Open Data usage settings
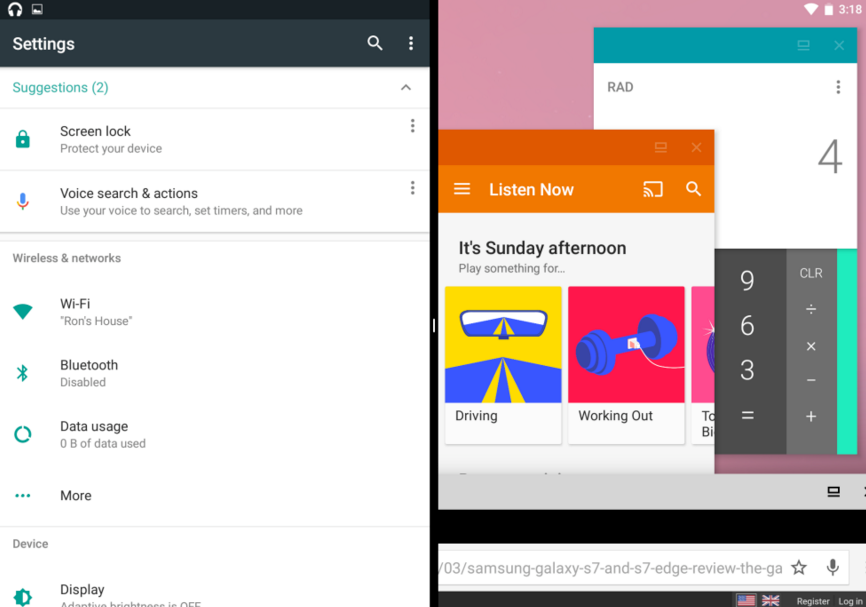This screenshot has width=866, height=607. (x=214, y=434)
